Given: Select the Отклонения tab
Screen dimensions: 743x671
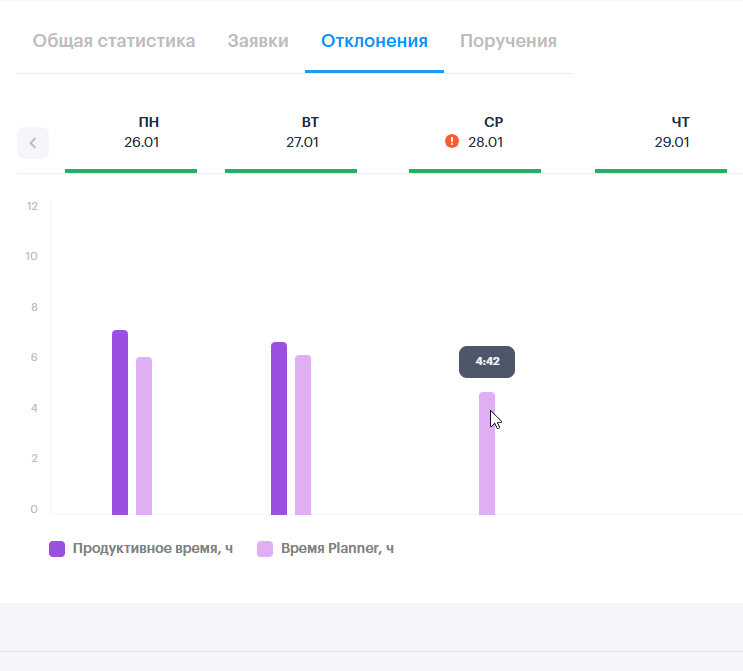Looking at the screenshot, I should click(374, 41).
